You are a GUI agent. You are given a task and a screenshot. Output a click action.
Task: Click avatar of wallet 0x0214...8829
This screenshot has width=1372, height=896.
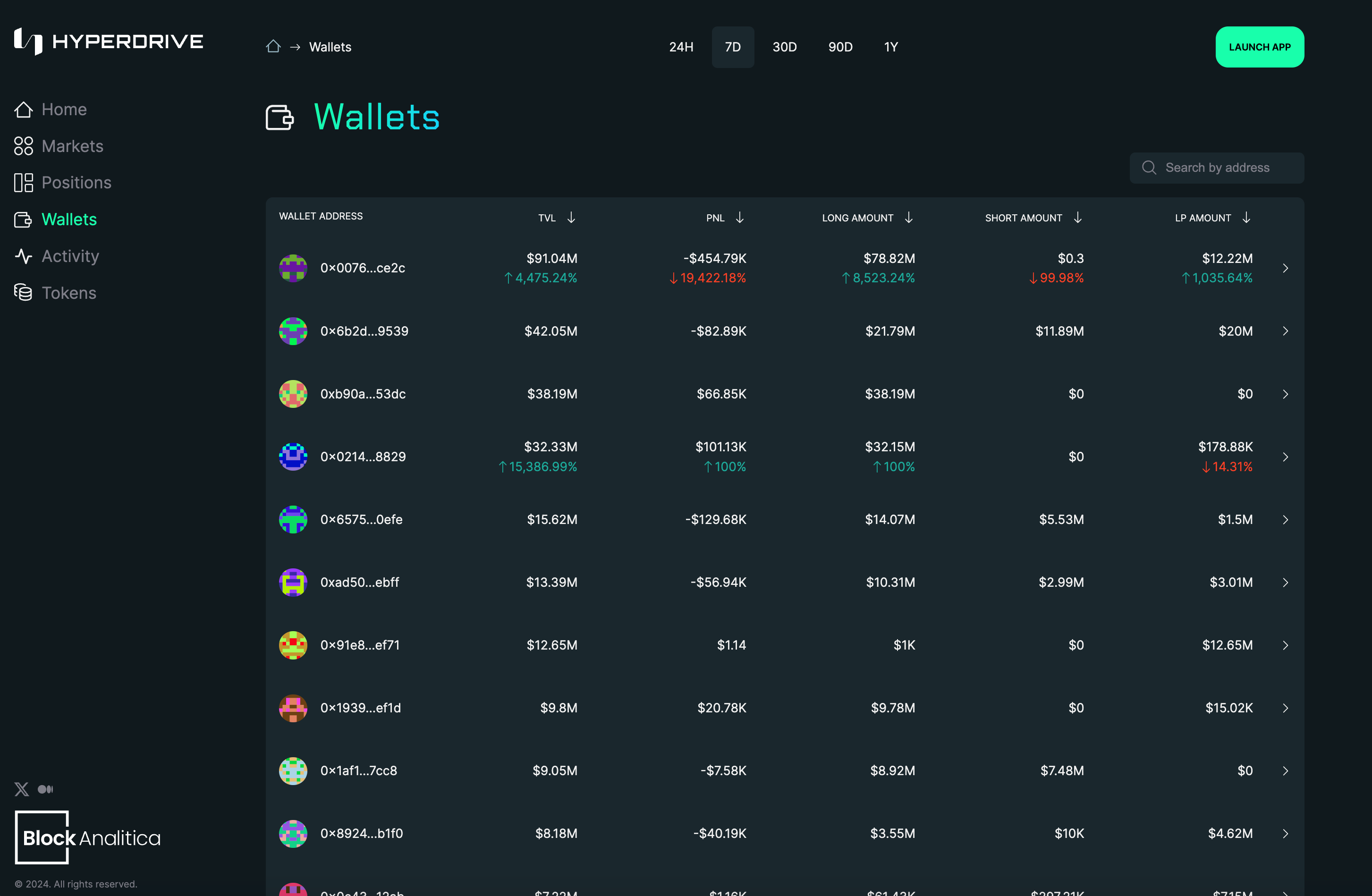293,456
